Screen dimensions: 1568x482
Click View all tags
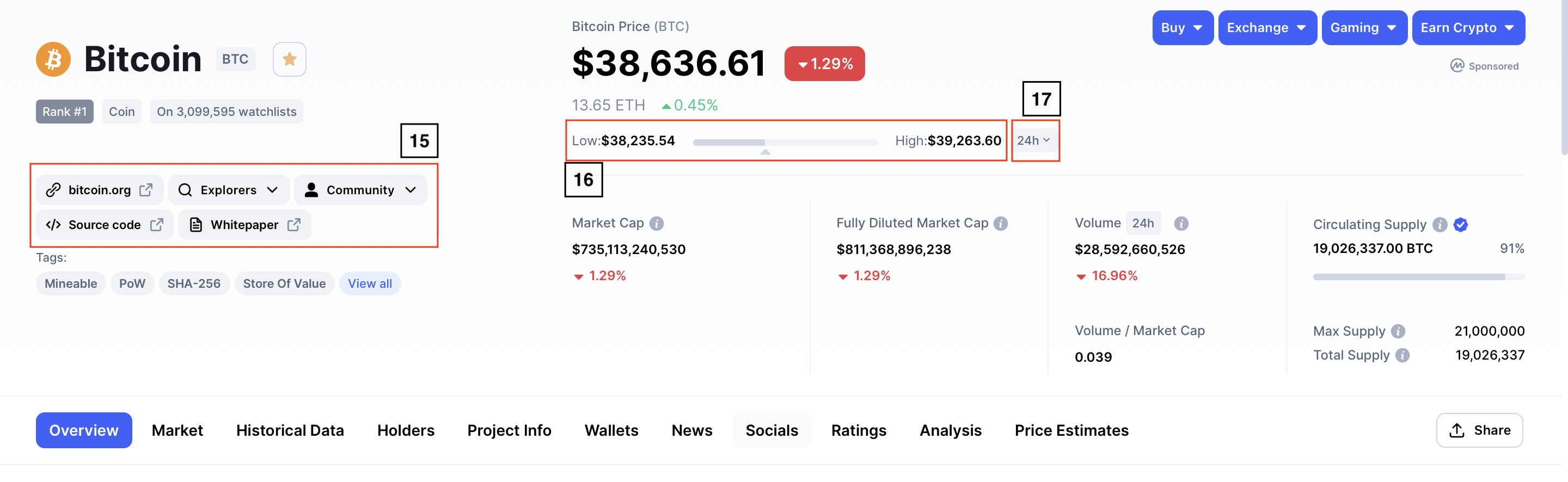tap(370, 283)
